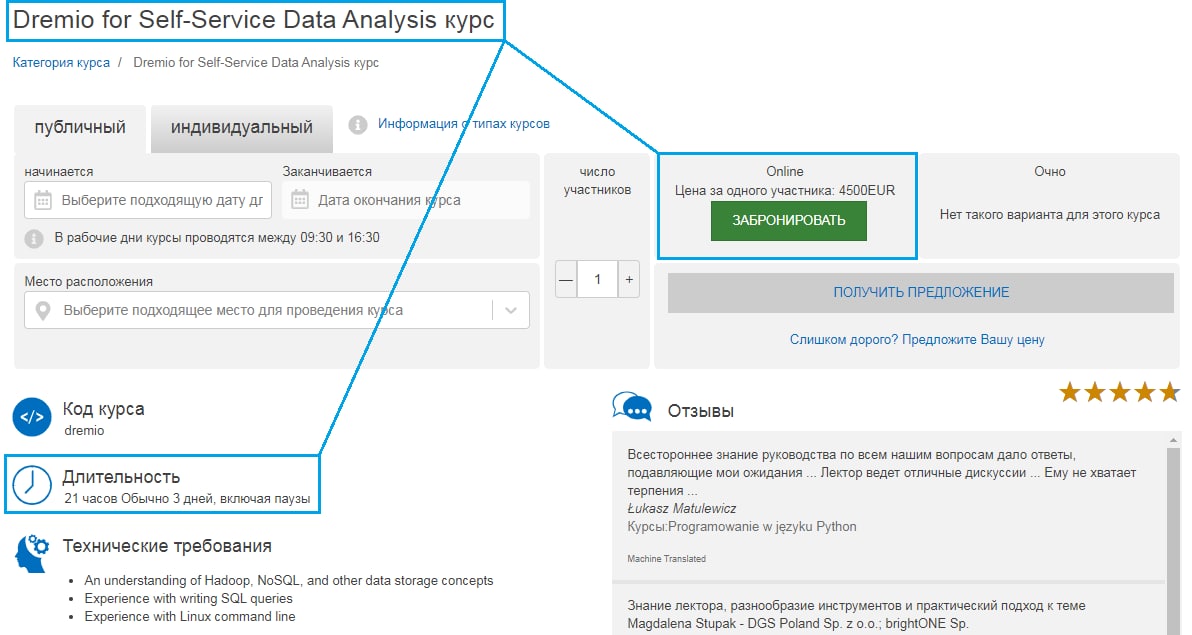Click the calendar icon in start date field
The image size is (1192, 635).
(x=43, y=201)
